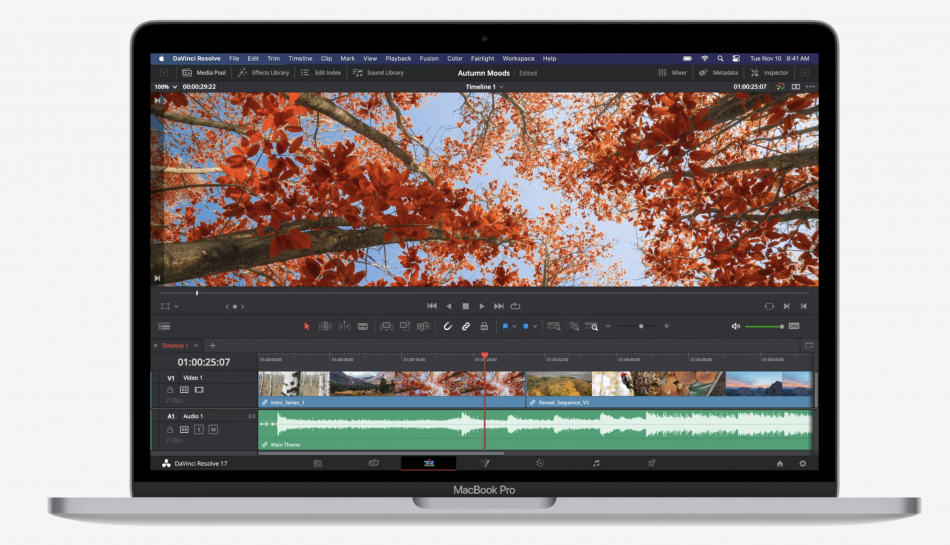Open the Fairlight music note page

pyautogui.click(x=596, y=463)
